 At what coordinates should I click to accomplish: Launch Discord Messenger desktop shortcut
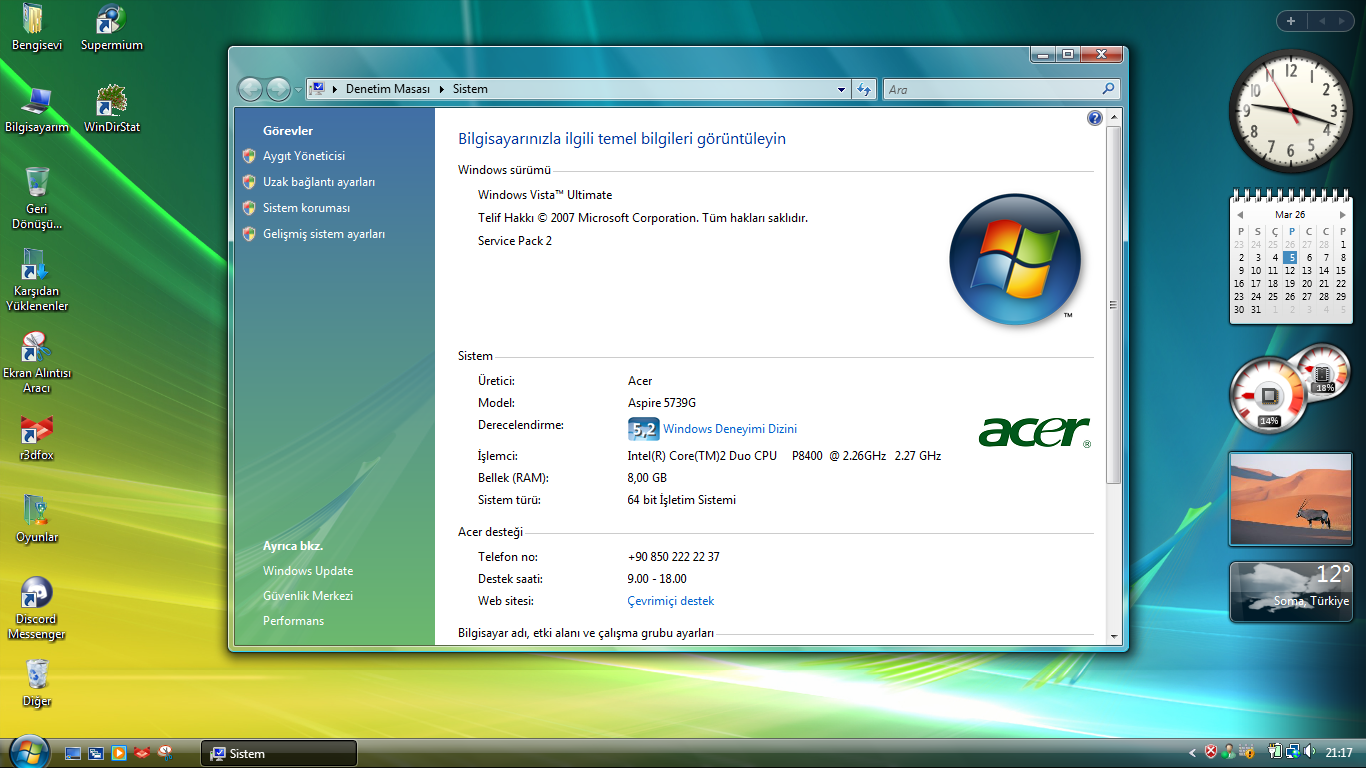point(37,608)
